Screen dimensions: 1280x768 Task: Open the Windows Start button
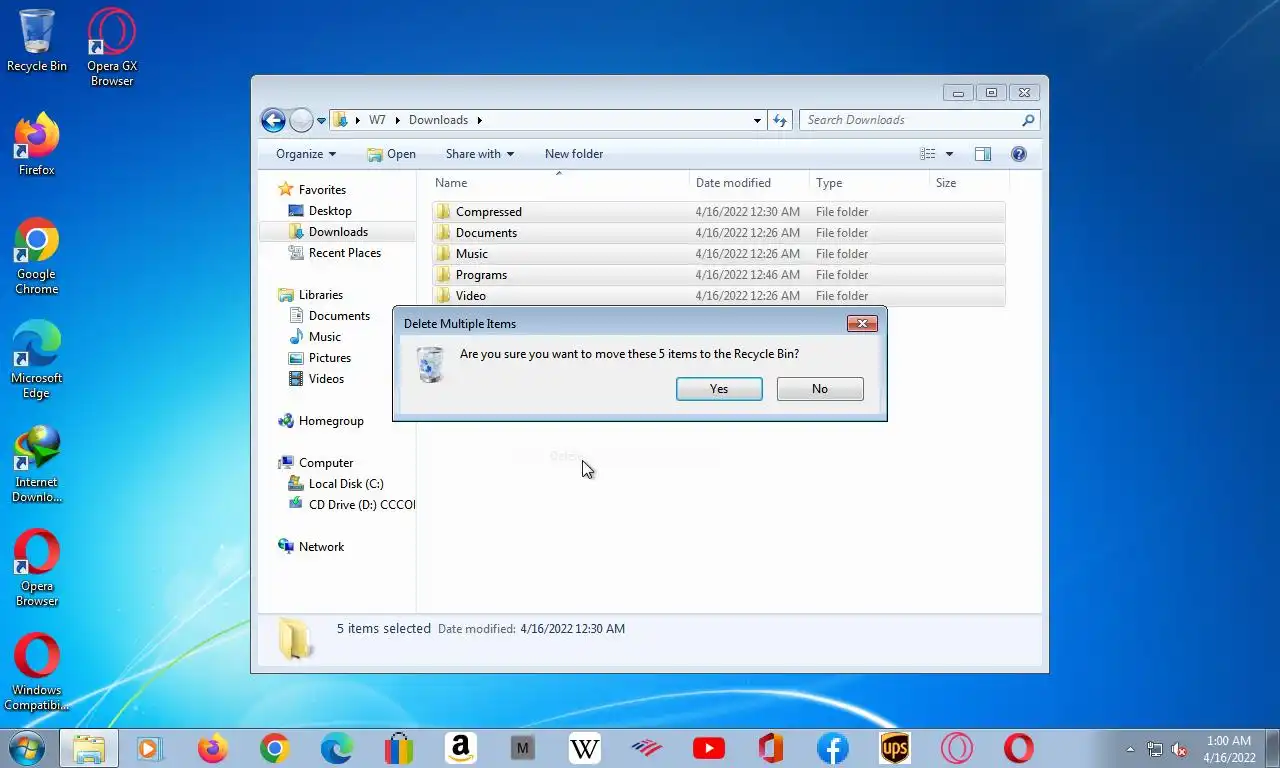(26, 748)
